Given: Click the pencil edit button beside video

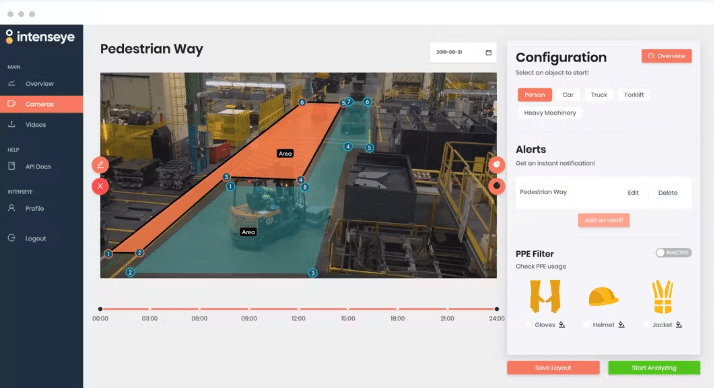Looking at the screenshot, I should [100, 165].
